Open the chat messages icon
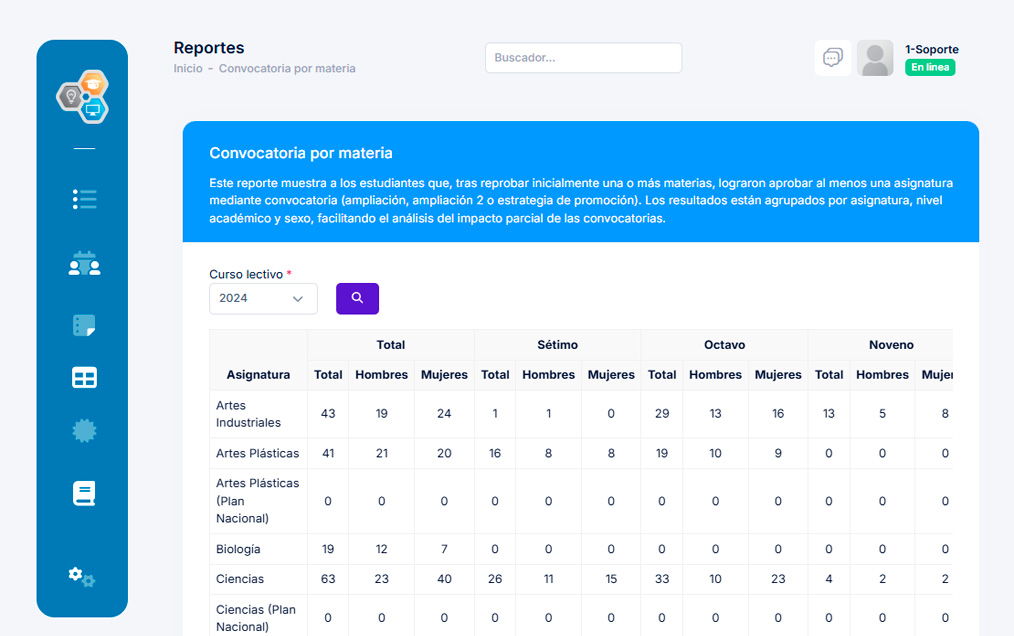1014x636 pixels. tap(832, 58)
